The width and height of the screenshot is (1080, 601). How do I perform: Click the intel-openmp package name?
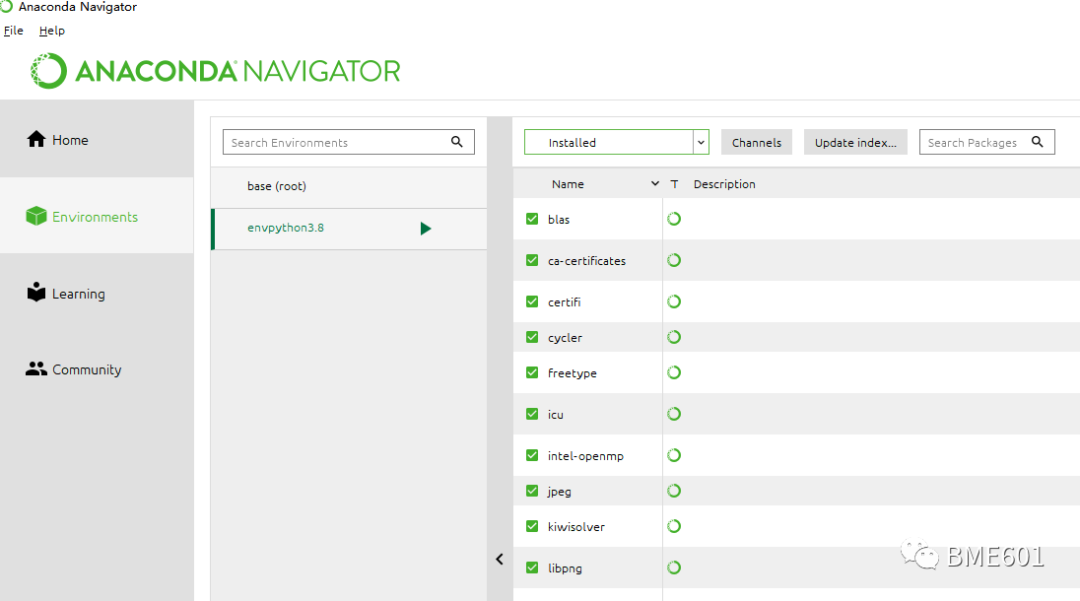[x=585, y=456]
